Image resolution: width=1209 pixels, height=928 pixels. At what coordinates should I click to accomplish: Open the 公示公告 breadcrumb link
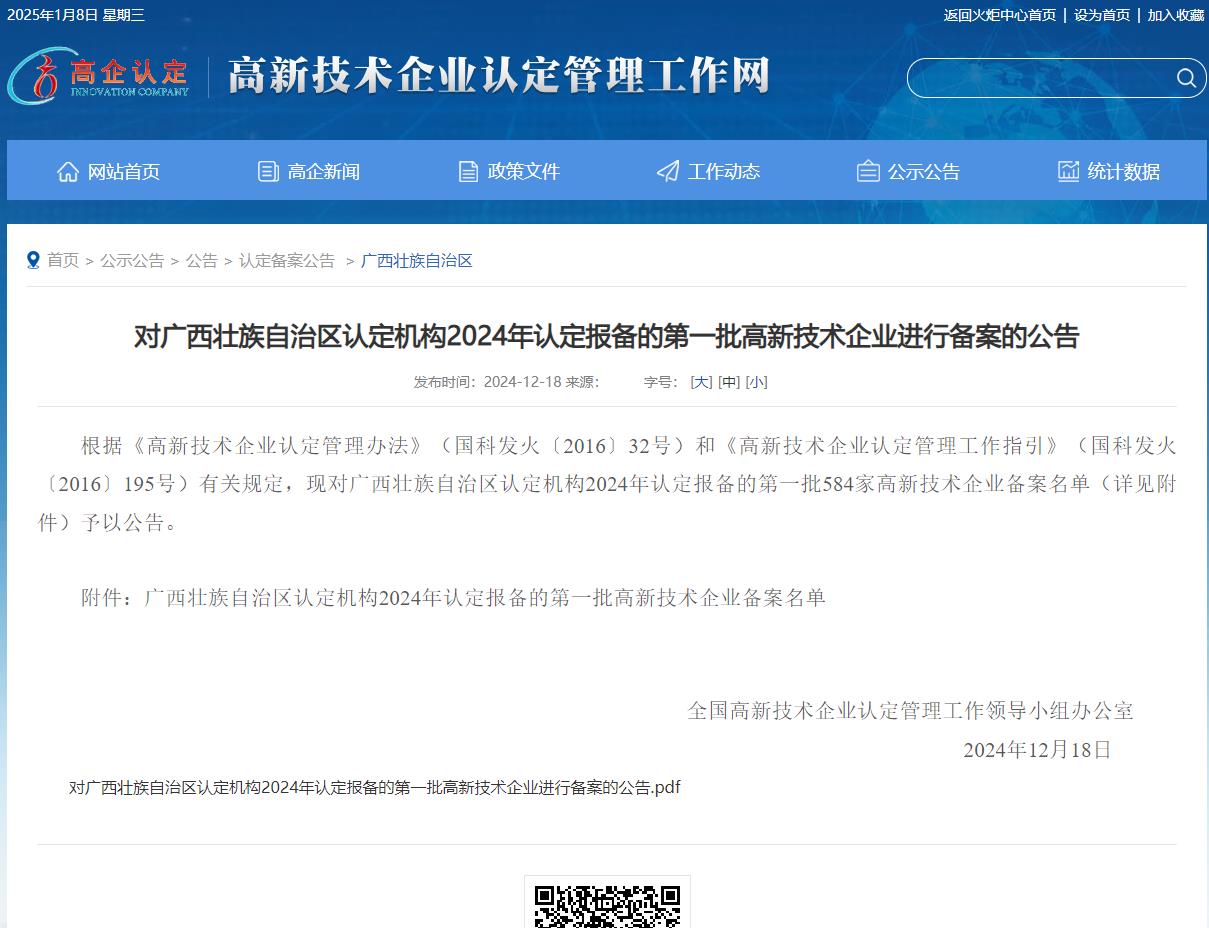(132, 261)
